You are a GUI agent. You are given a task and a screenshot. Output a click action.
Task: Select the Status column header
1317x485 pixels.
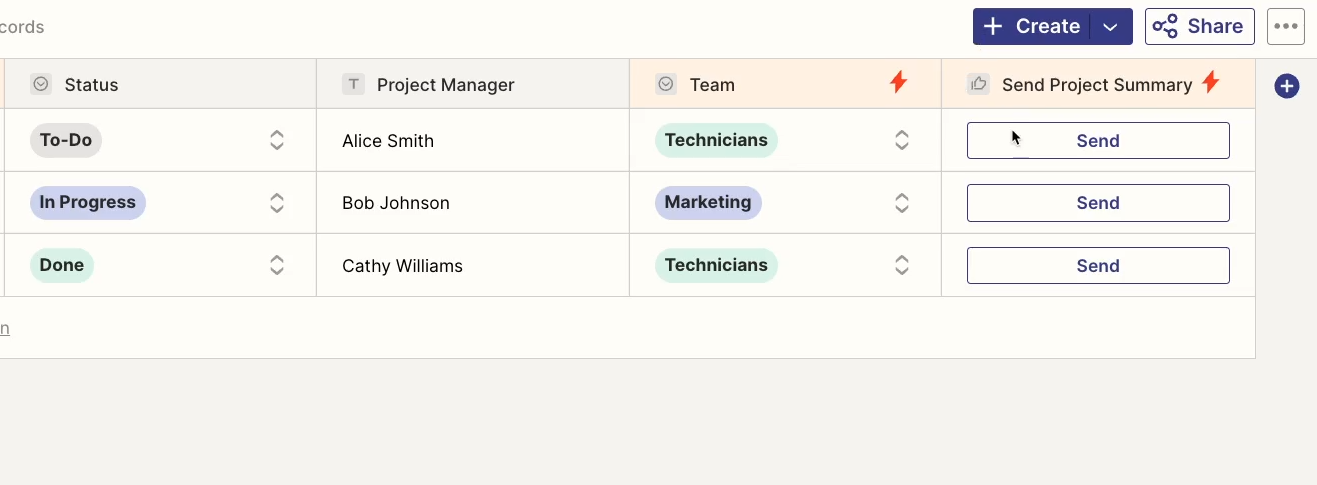160,84
